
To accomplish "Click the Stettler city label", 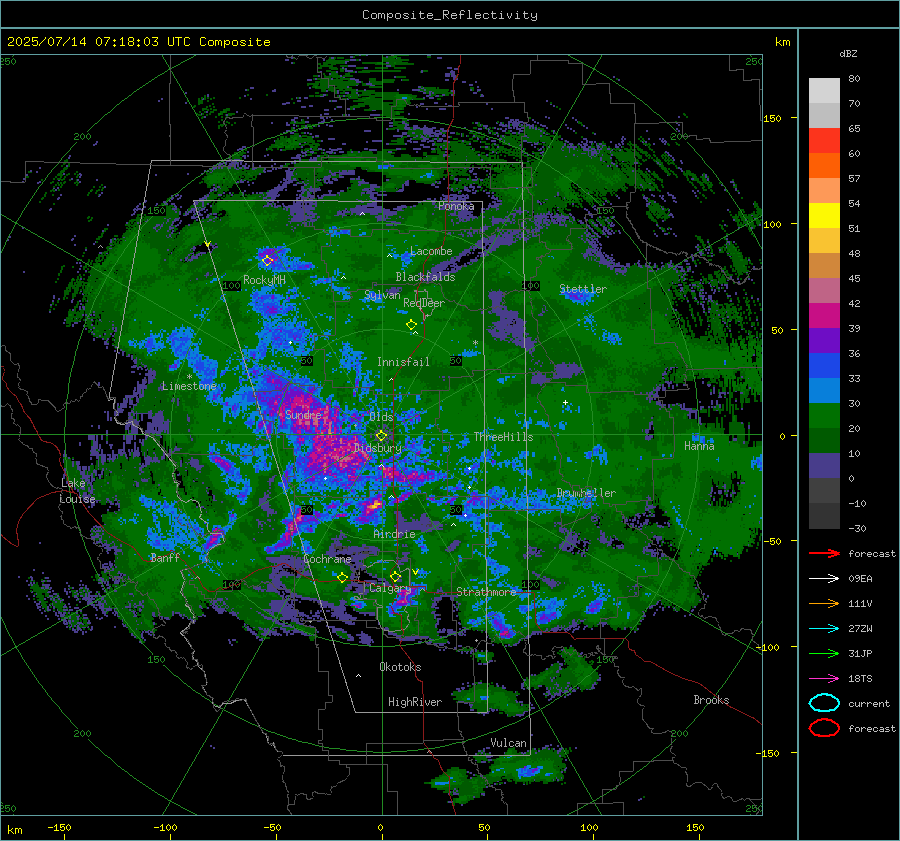I will coord(583,289).
